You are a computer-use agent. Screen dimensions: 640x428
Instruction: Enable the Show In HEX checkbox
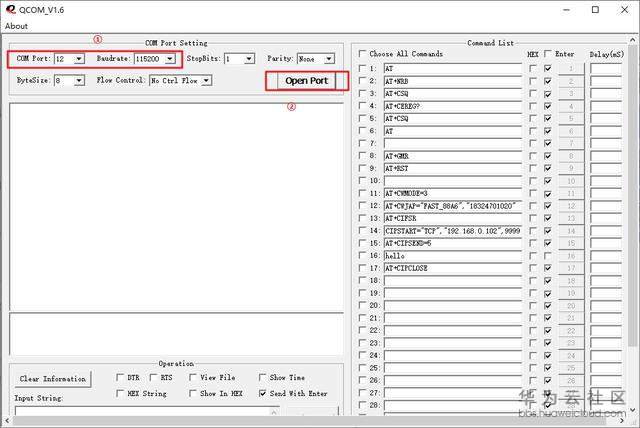click(x=193, y=393)
